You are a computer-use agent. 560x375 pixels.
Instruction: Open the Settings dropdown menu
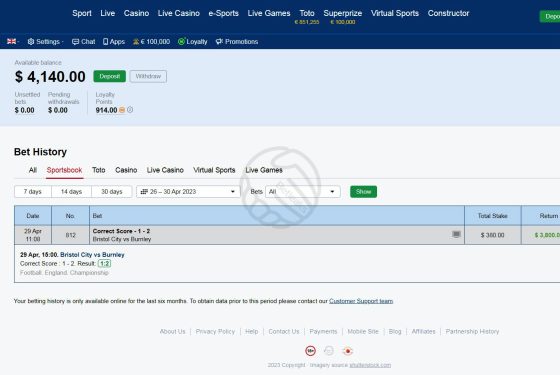45,42
